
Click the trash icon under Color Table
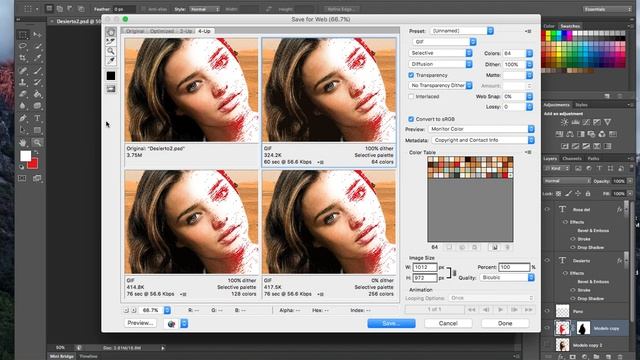pos(507,247)
